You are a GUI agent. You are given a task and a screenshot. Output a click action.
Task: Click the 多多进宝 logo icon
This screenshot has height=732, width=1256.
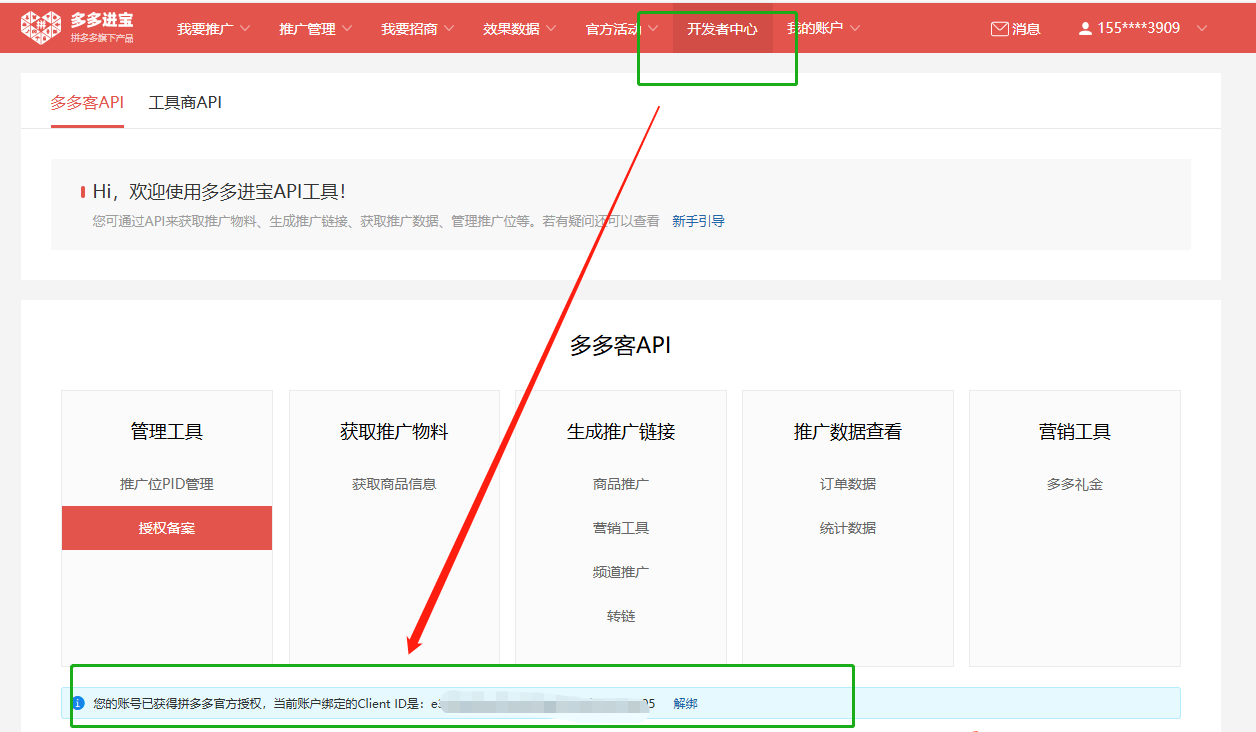(x=41, y=28)
